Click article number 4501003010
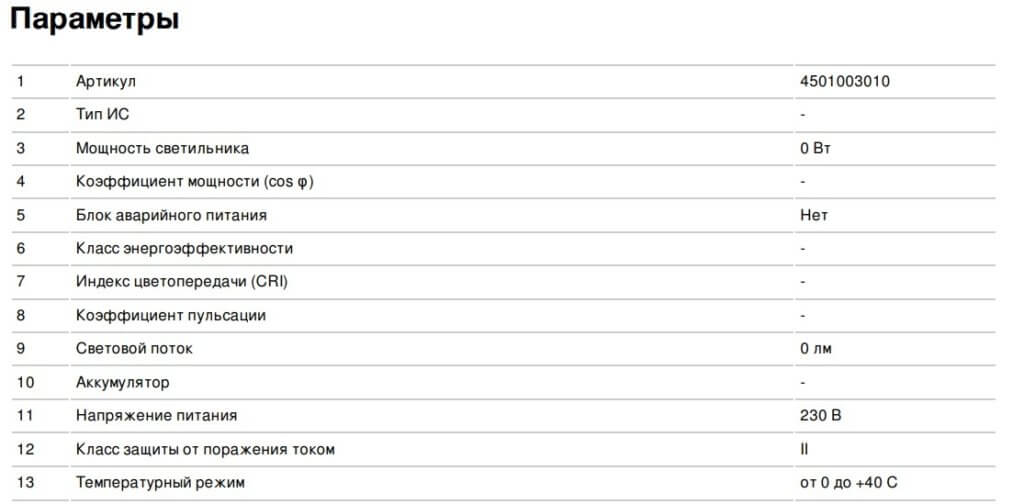1024x504 pixels. [x=844, y=81]
